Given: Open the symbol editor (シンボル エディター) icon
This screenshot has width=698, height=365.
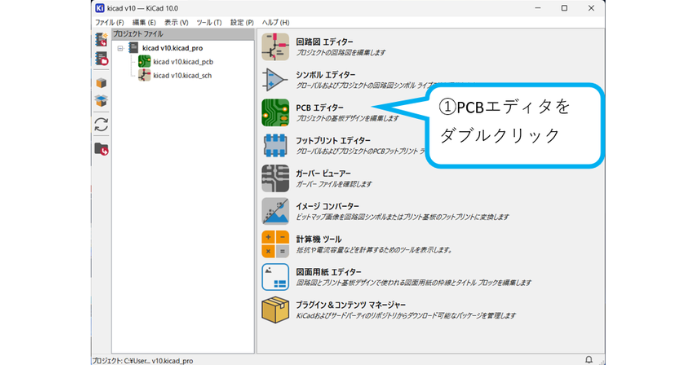Looking at the screenshot, I should click(x=275, y=80).
